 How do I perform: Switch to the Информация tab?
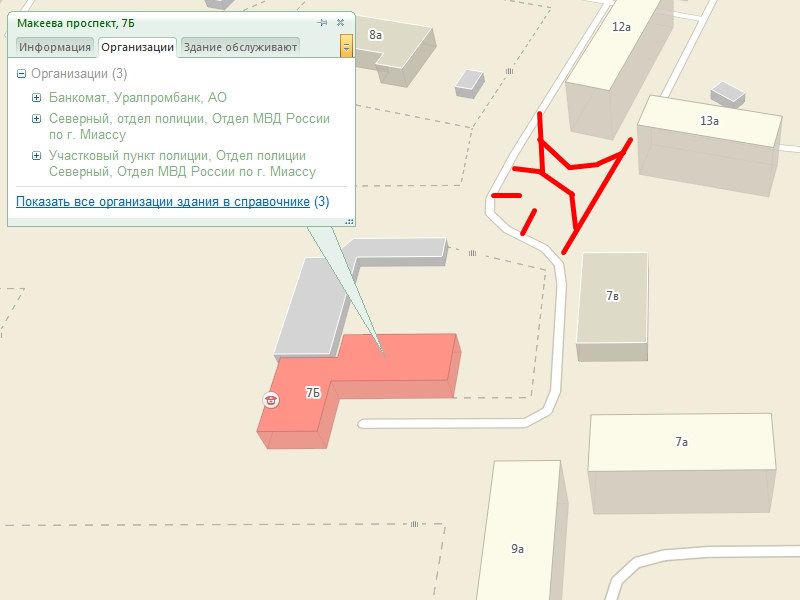(x=55, y=47)
